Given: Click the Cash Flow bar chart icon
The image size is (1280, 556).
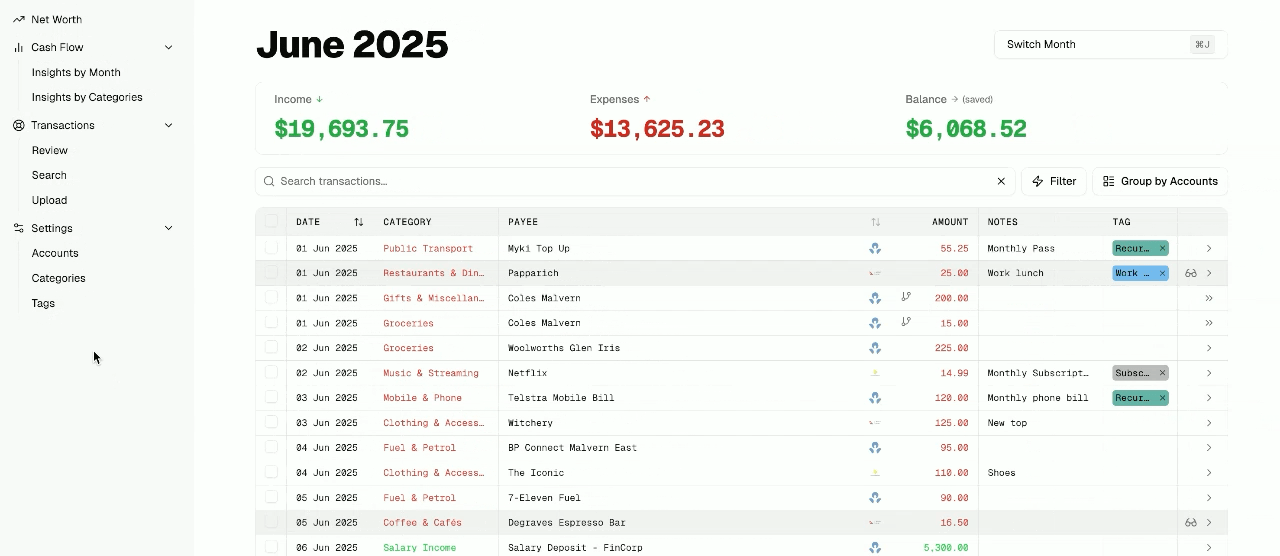Looking at the screenshot, I should (18, 47).
